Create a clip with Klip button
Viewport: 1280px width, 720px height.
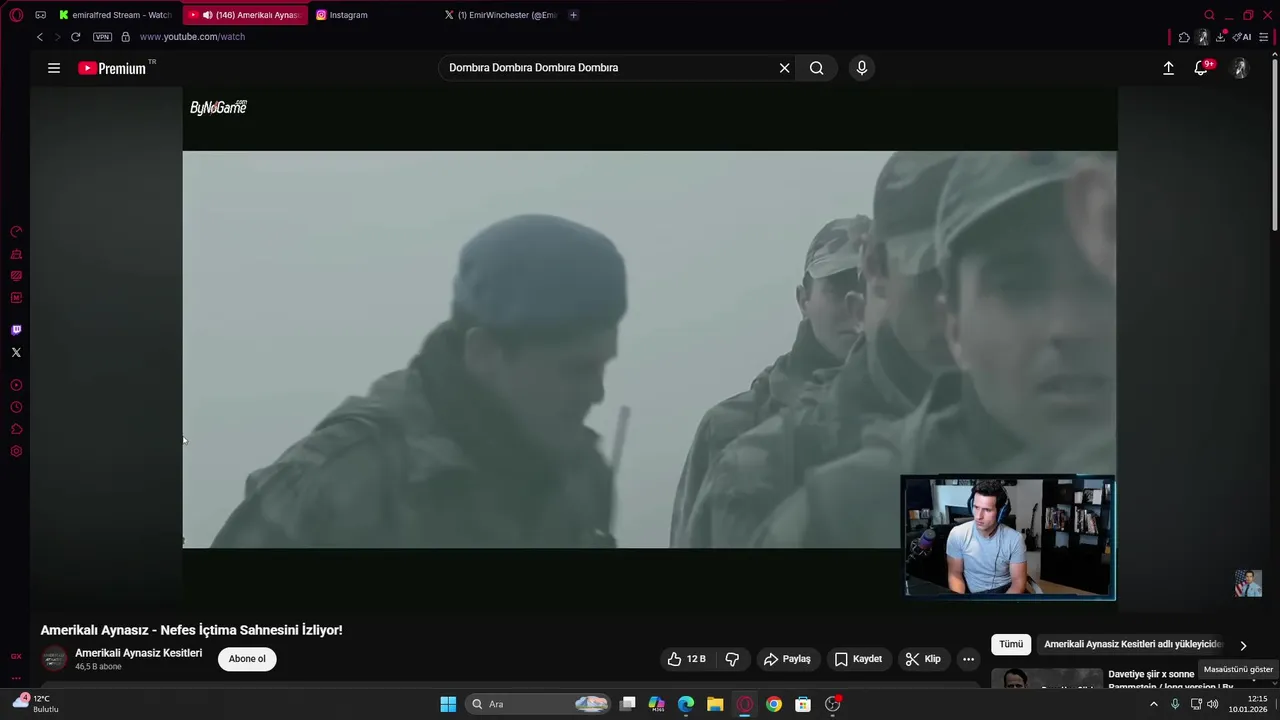[923, 659]
